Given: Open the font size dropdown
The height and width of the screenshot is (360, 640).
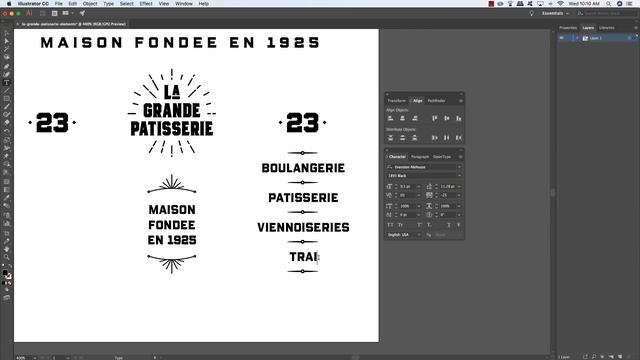Looking at the screenshot, I should click(418, 187).
